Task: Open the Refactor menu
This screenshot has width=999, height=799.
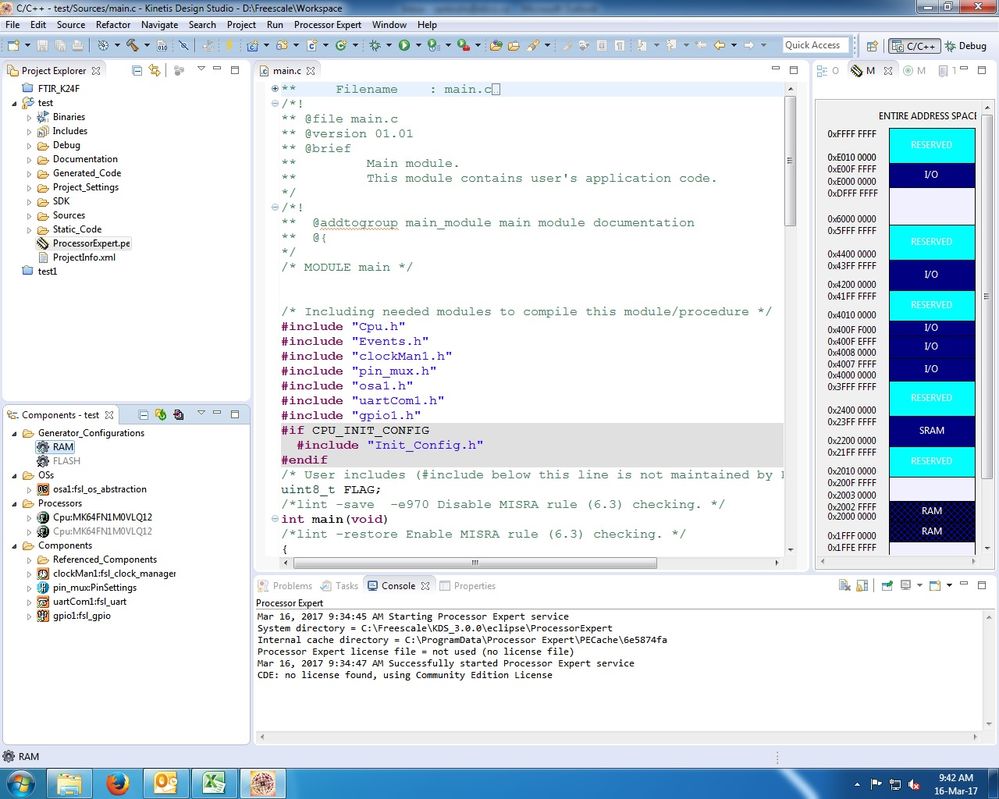Action: 113,25
